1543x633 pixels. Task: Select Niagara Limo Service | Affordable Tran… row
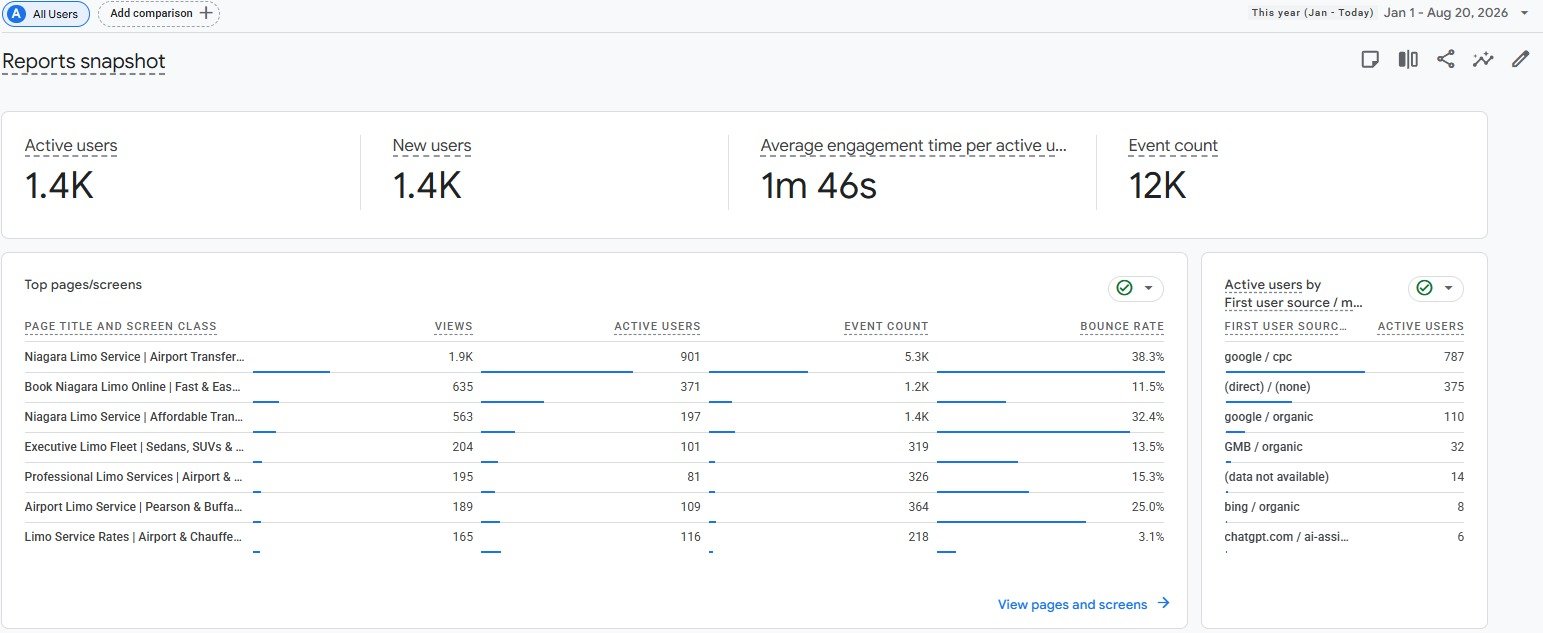[x=594, y=417]
